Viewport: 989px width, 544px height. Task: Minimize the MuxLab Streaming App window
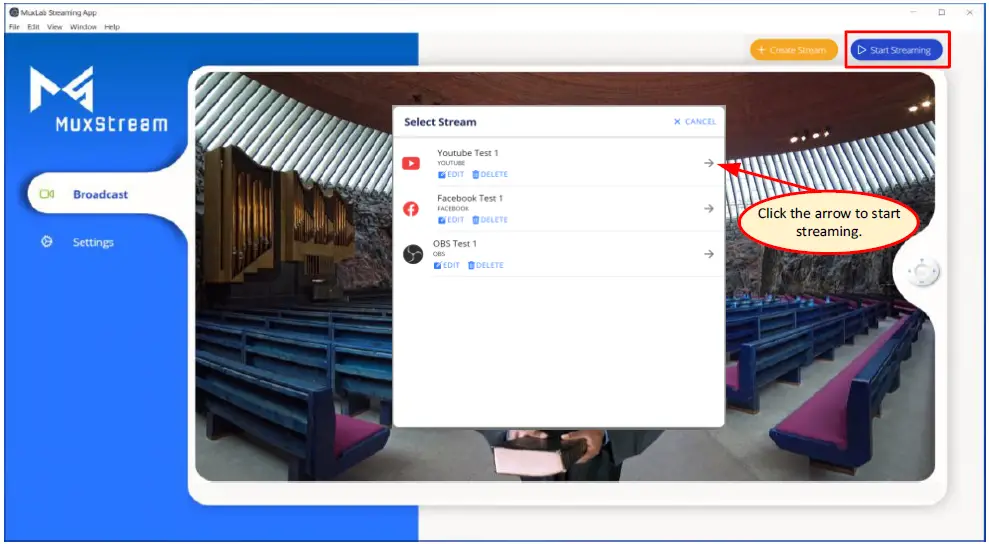coord(913,12)
